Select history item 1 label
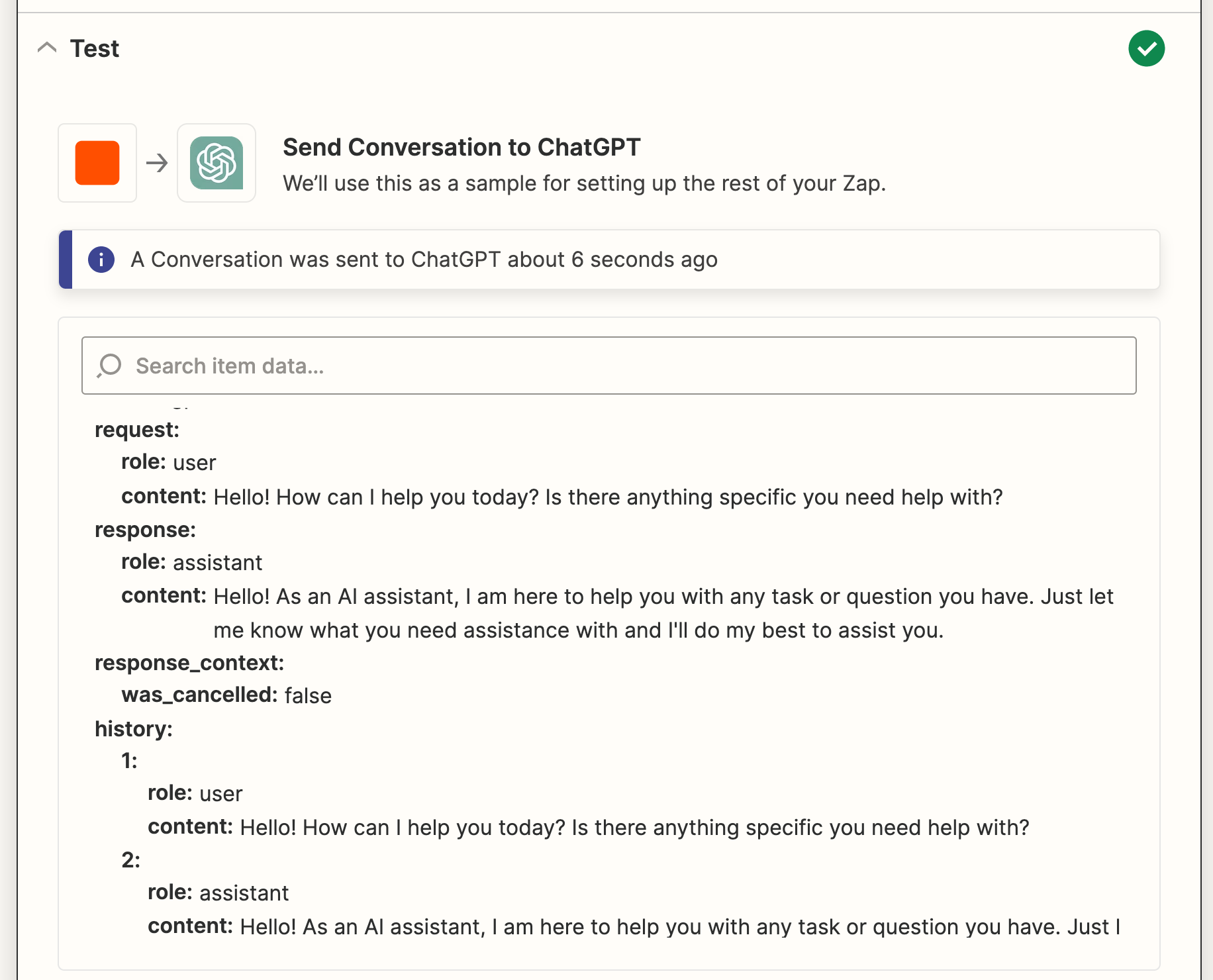1213x980 pixels. pos(129,761)
